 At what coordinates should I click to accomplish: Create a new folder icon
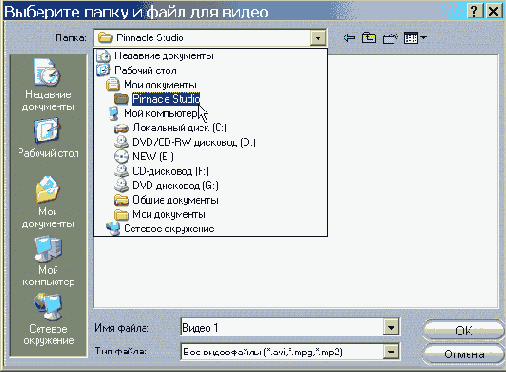point(390,38)
